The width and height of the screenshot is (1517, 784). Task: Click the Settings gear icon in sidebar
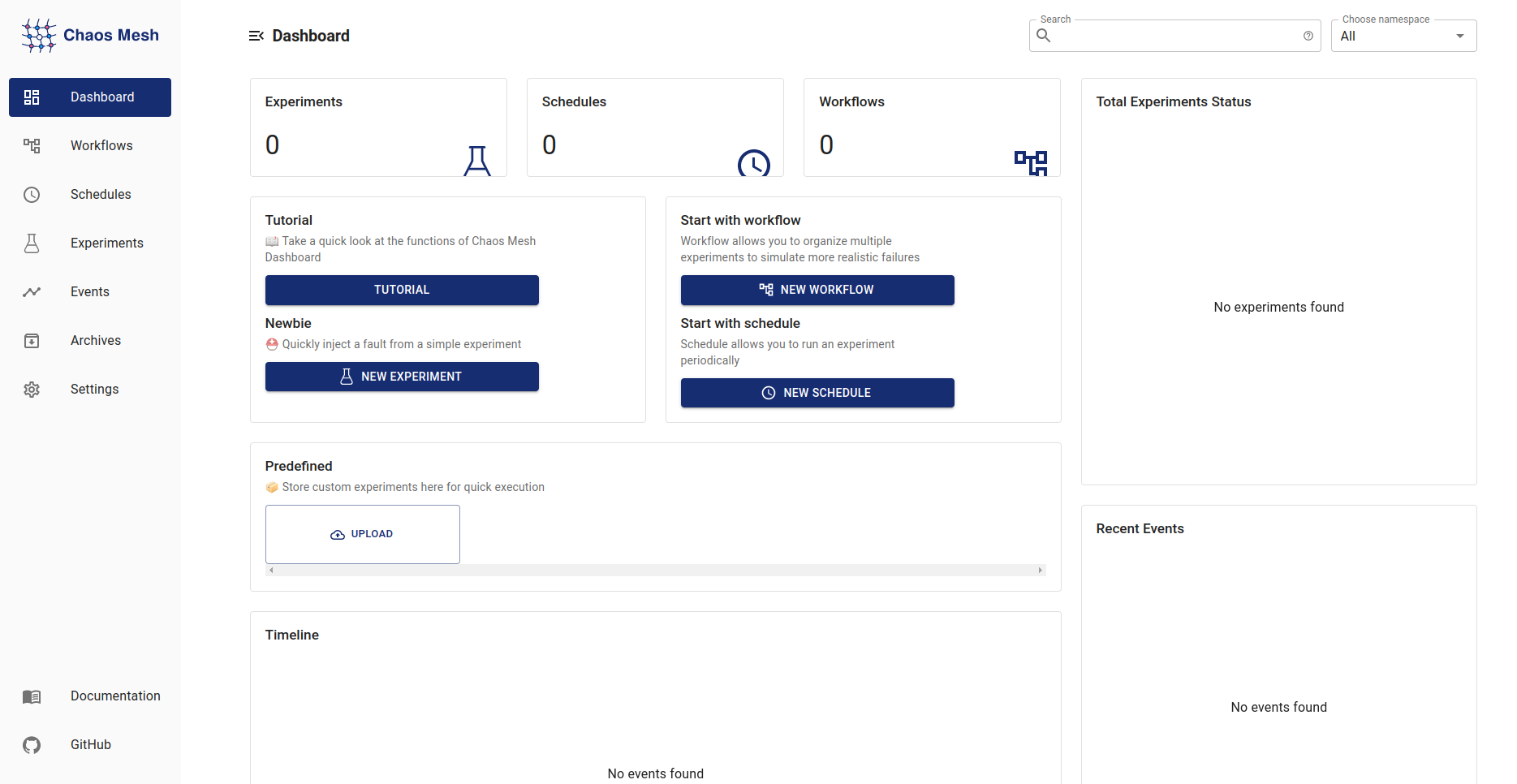pos(32,390)
